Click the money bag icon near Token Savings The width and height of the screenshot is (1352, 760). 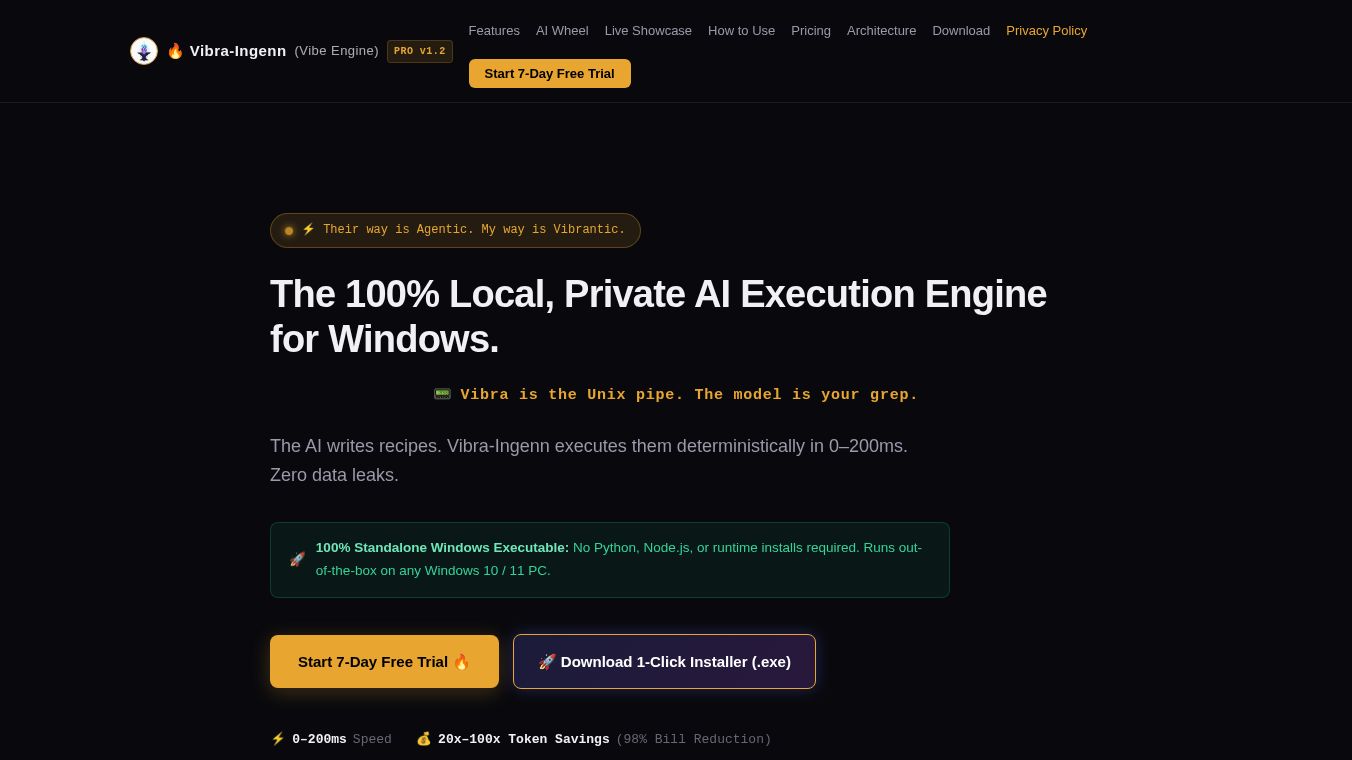click(x=424, y=739)
